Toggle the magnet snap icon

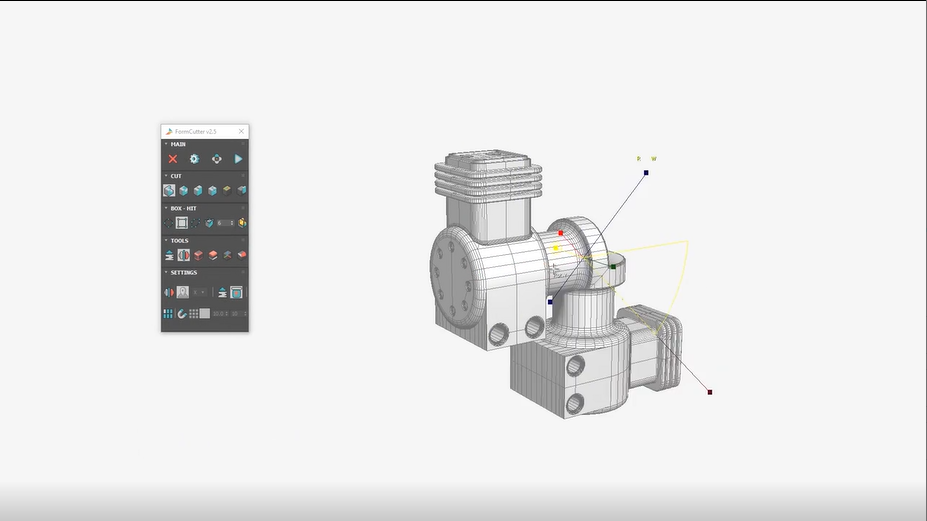pos(182,313)
